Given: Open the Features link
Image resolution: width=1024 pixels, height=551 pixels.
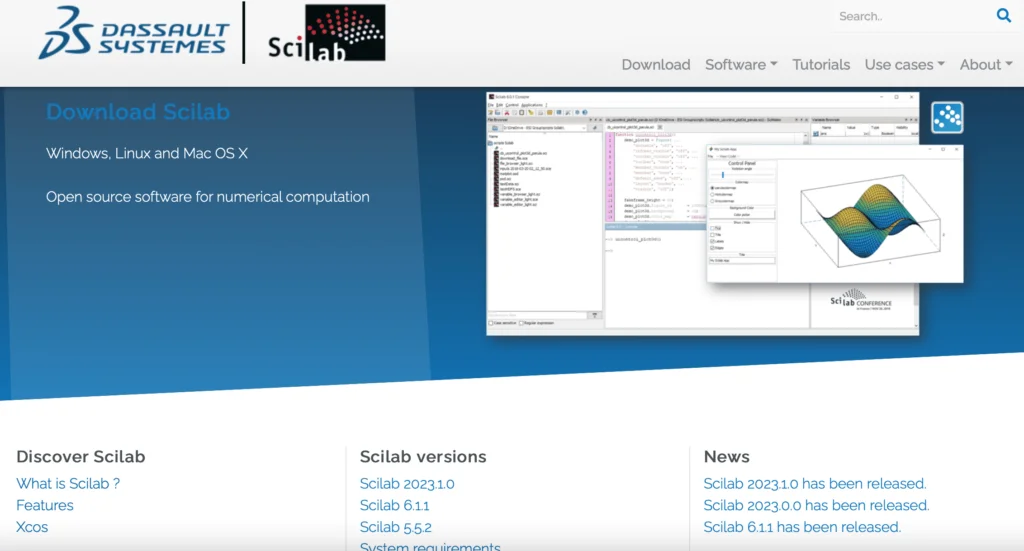Looking at the screenshot, I should point(44,505).
